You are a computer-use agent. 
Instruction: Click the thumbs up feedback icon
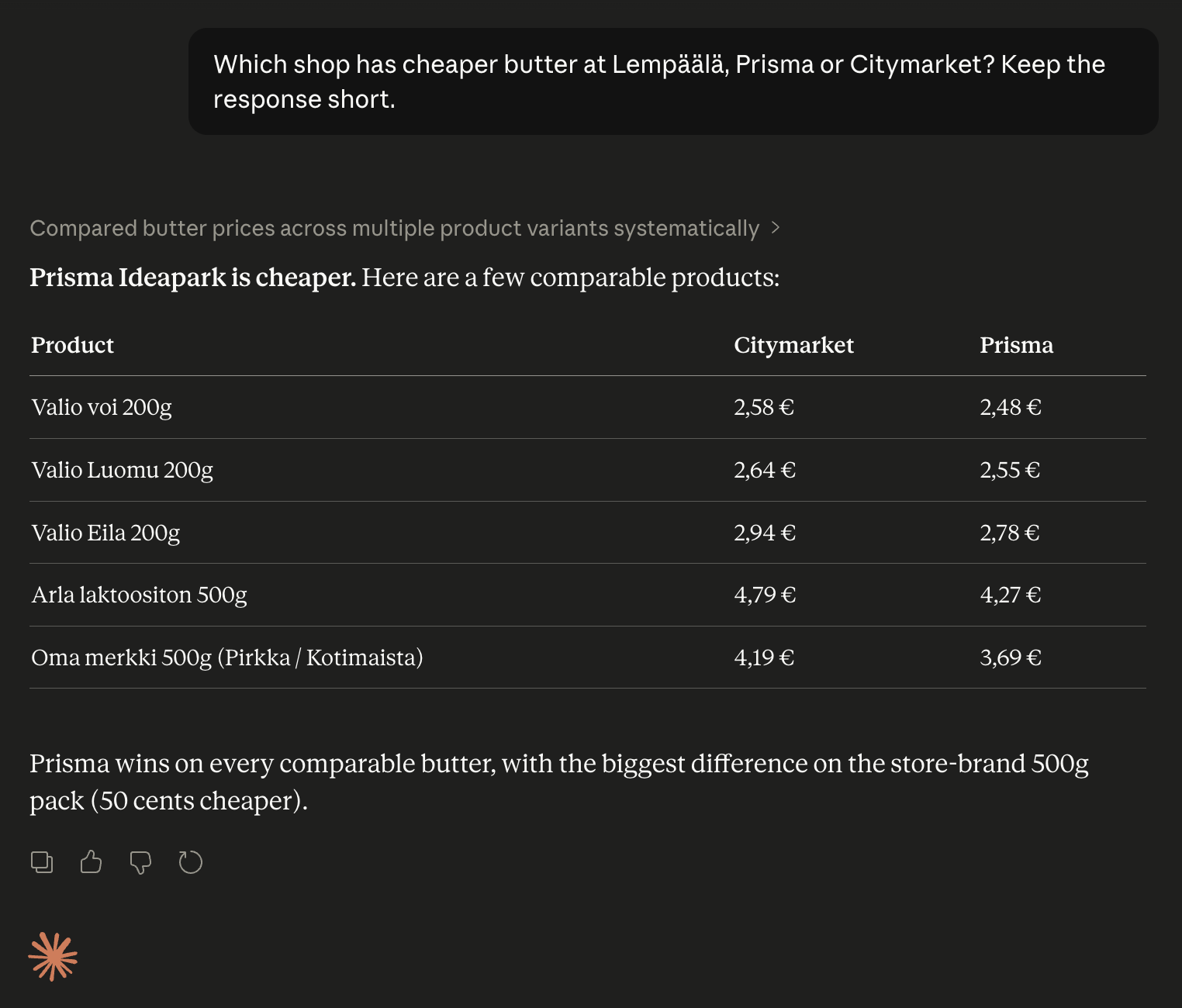click(x=92, y=862)
